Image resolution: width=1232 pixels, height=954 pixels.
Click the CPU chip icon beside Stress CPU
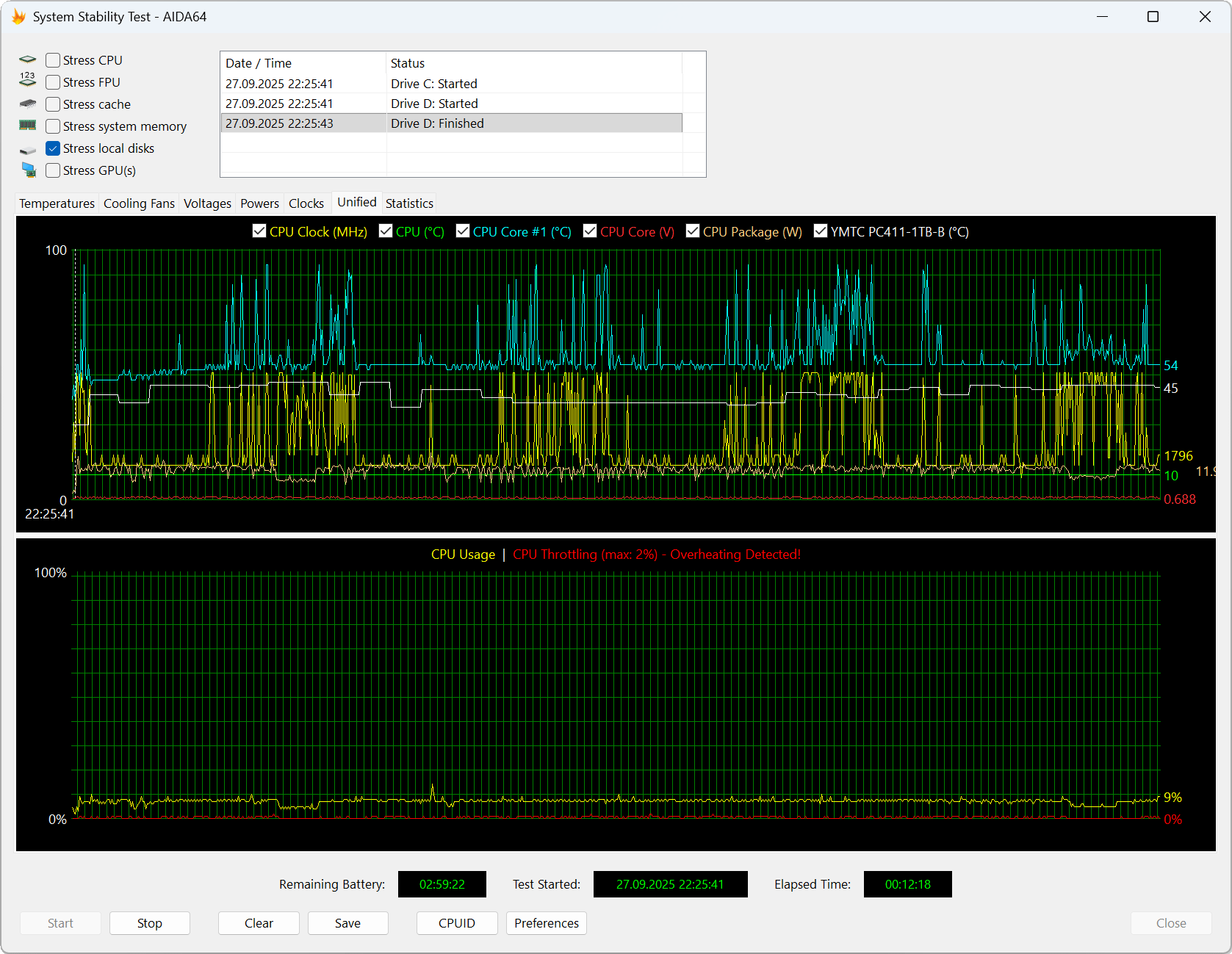27,60
